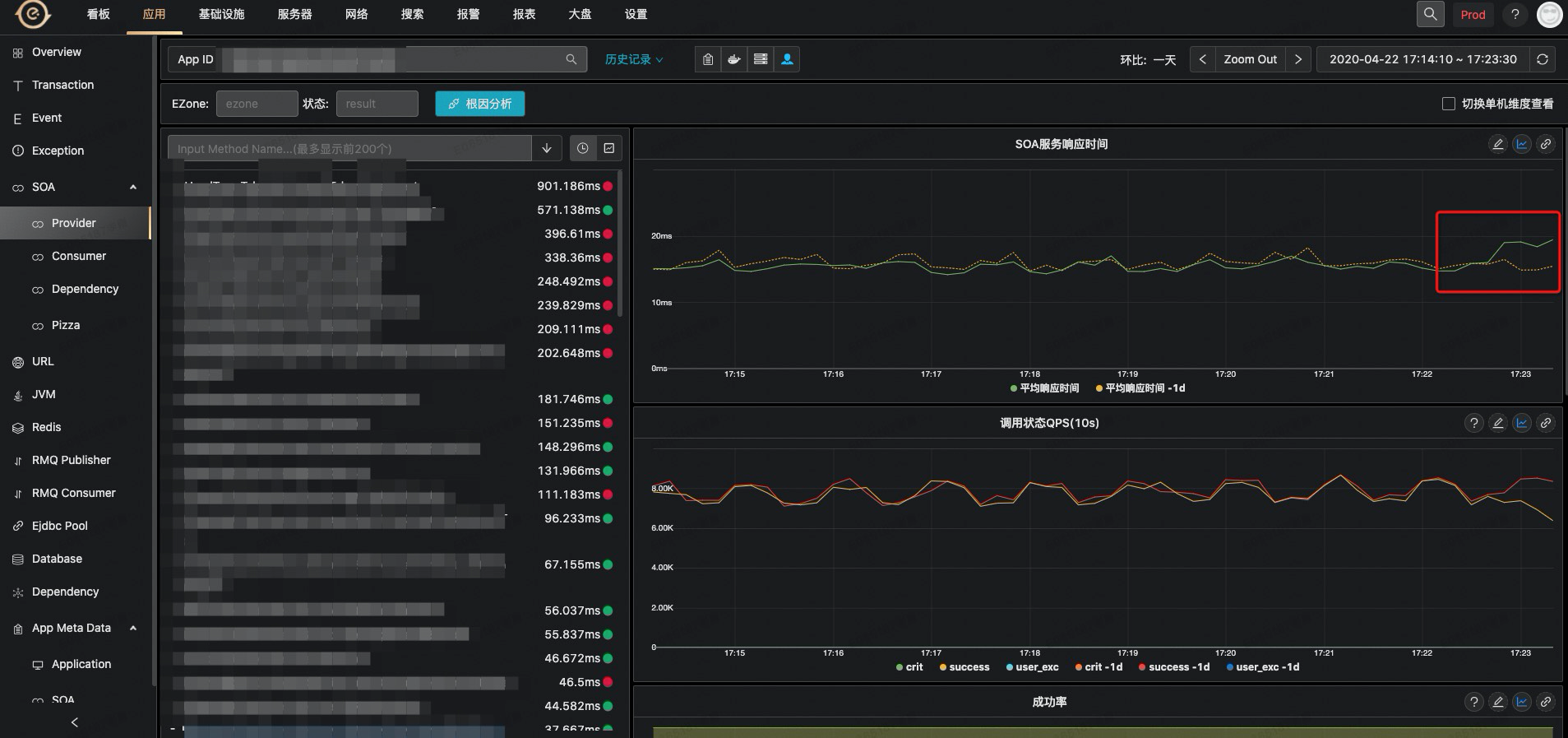Open the 基础设施 top menu
The image size is (1568, 738).
coord(221,14)
